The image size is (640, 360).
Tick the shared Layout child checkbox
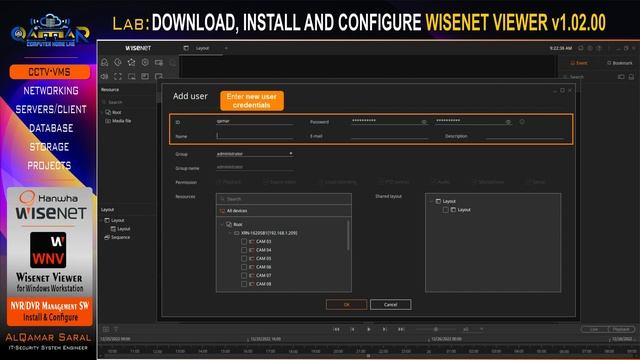(x=446, y=210)
